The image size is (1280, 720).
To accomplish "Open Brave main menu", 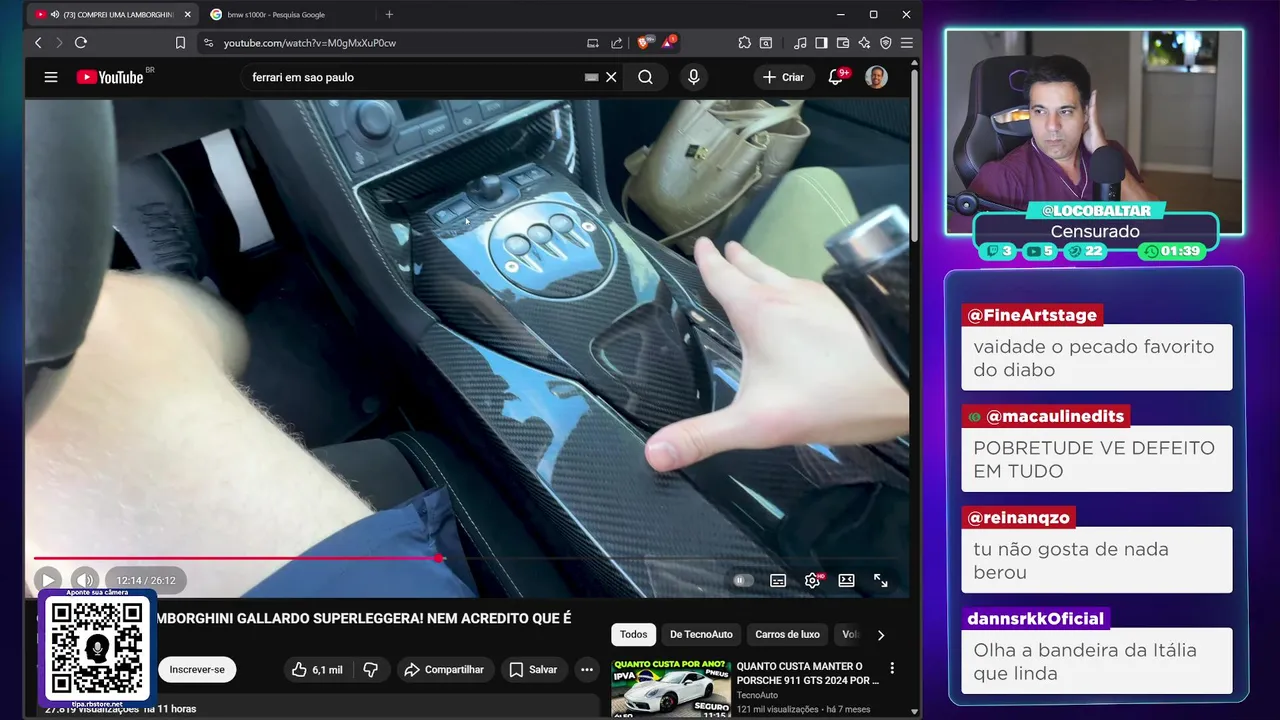I will click(907, 43).
